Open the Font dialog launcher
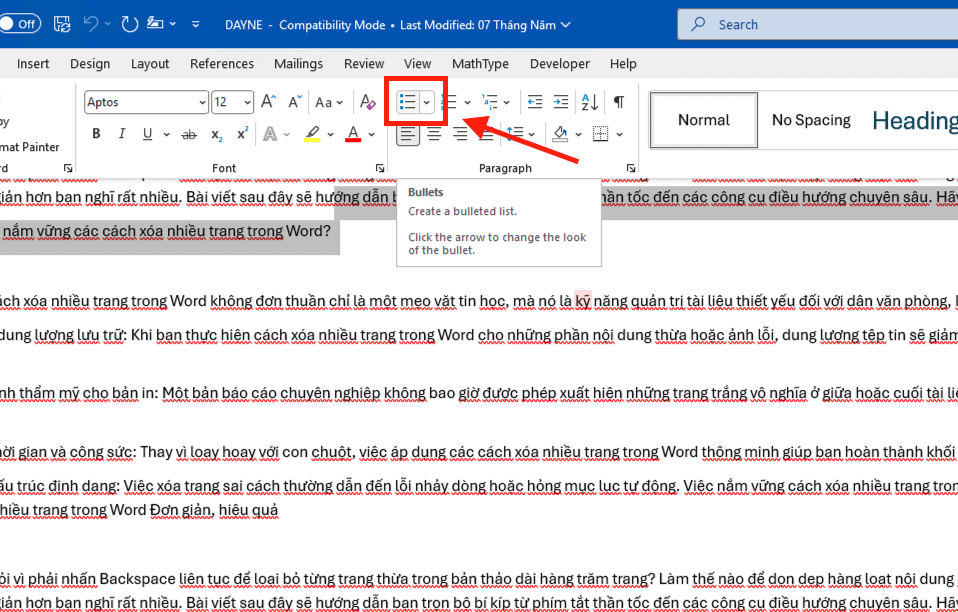The height and width of the screenshot is (612, 958). click(380, 168)
